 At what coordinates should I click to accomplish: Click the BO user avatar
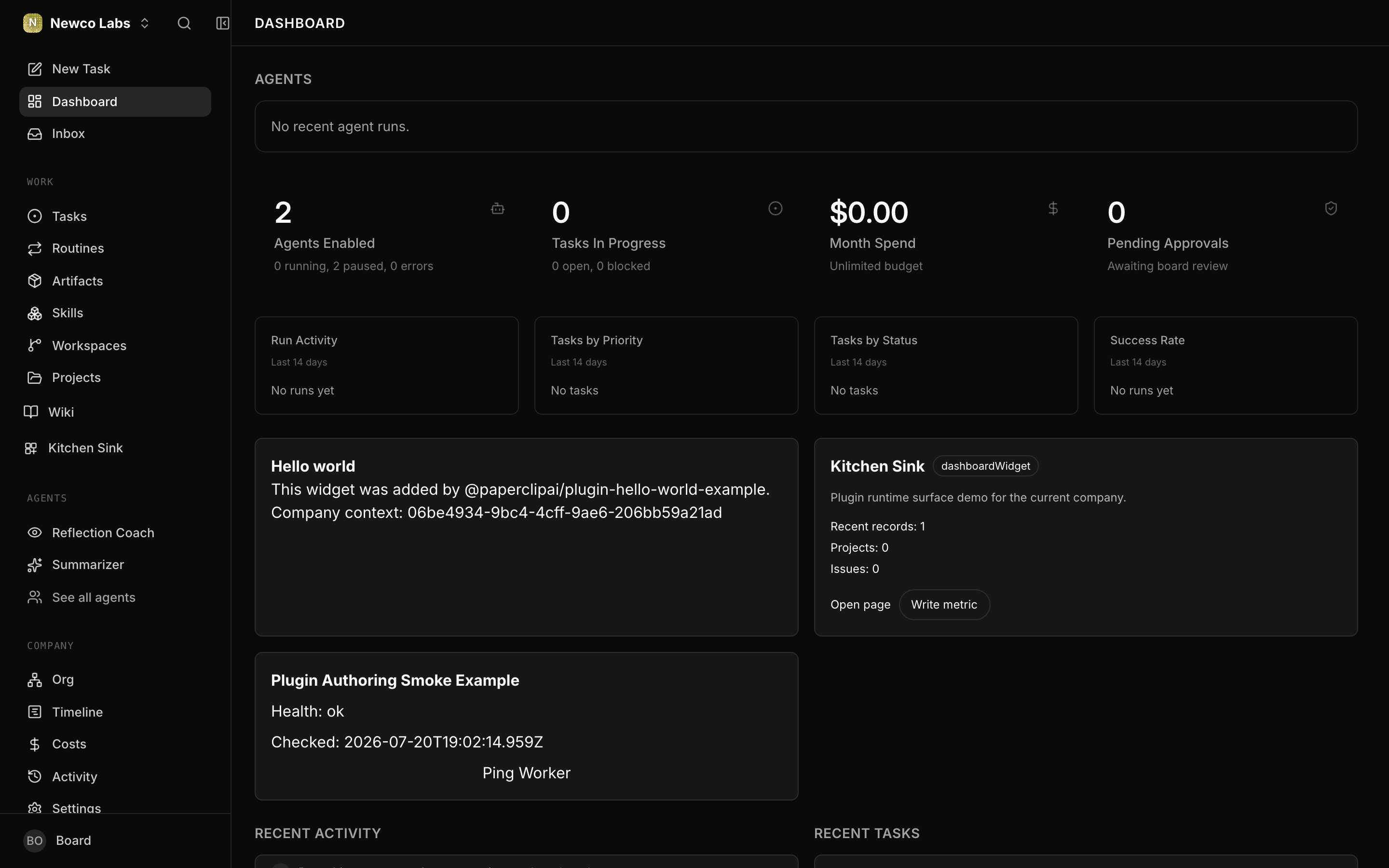34,841
